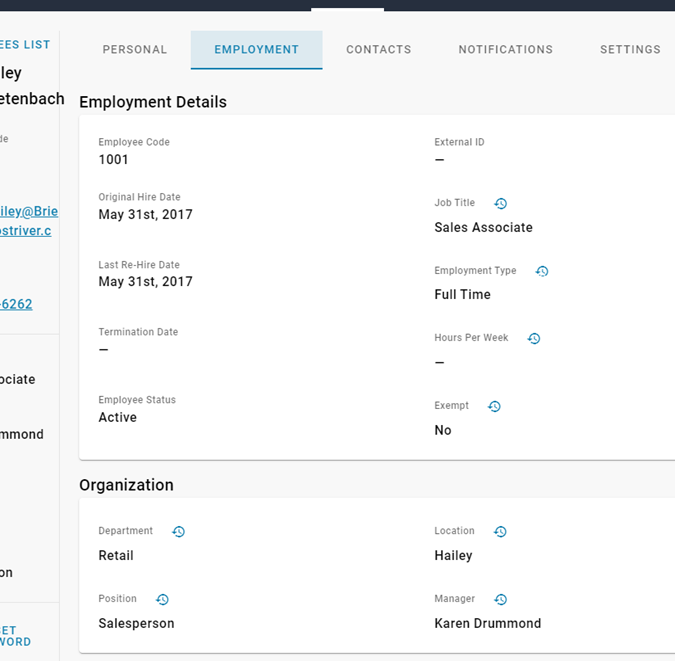Show Manager history icon
Screen dimensions: 675x661
click(501, 600)
